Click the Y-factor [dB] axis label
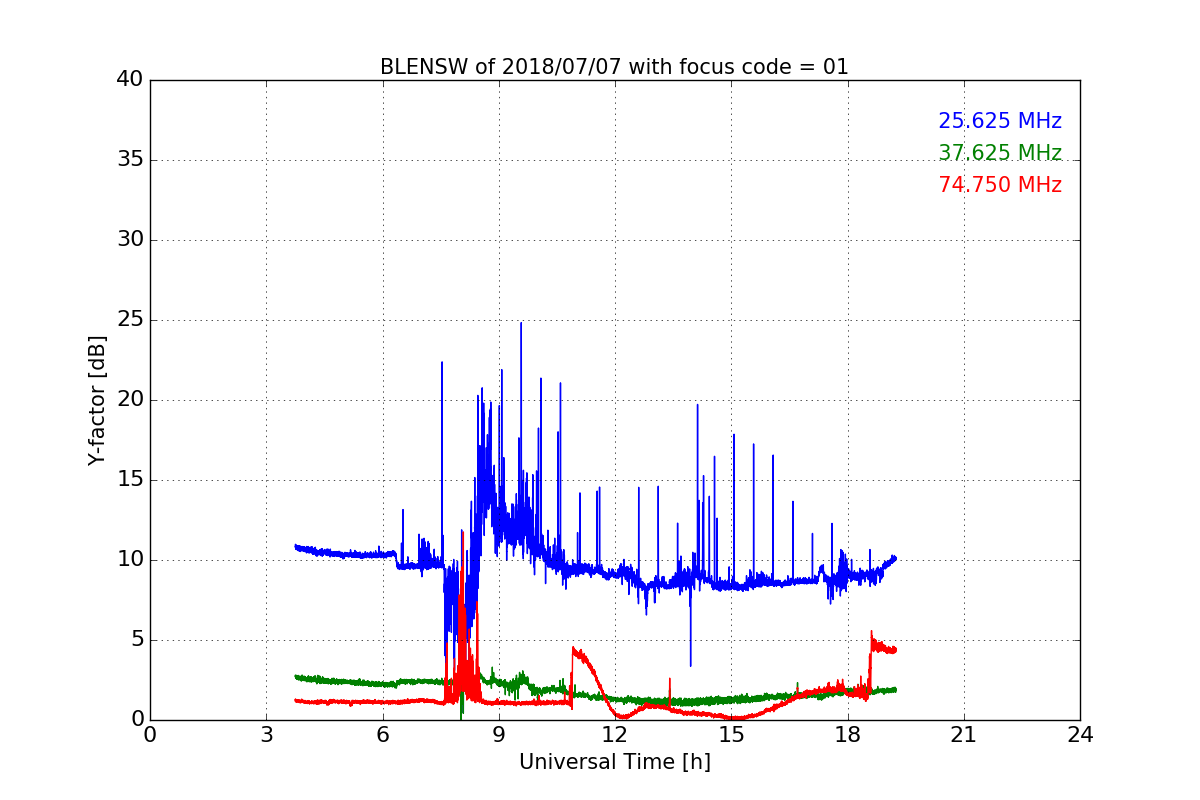The width and height of the screenshot is (1200, 800). pyautogui.click(x=97, y=400)
